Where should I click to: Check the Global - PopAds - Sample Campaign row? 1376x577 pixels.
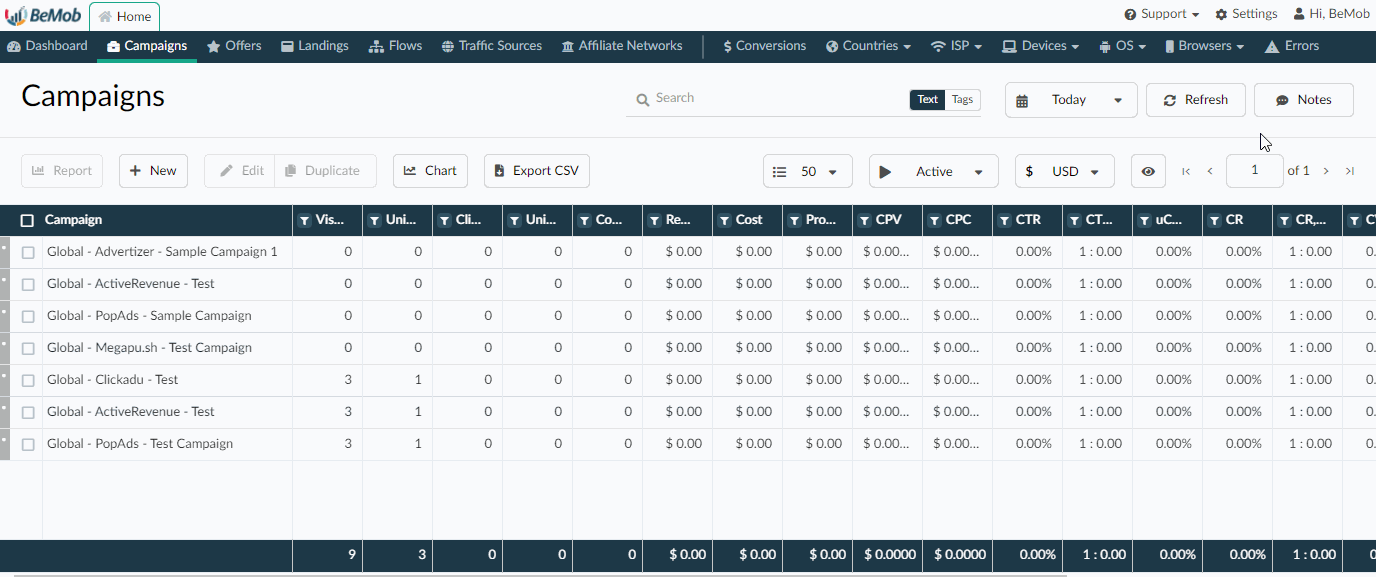(28, 316)
